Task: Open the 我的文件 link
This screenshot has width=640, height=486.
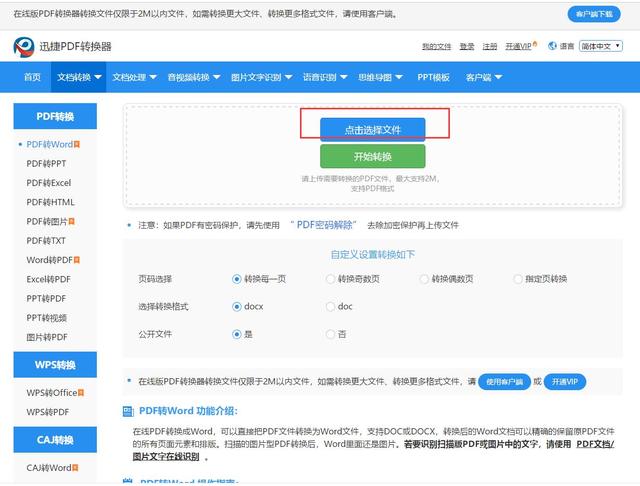Action: pyautogui.click(x=436, y=47)
